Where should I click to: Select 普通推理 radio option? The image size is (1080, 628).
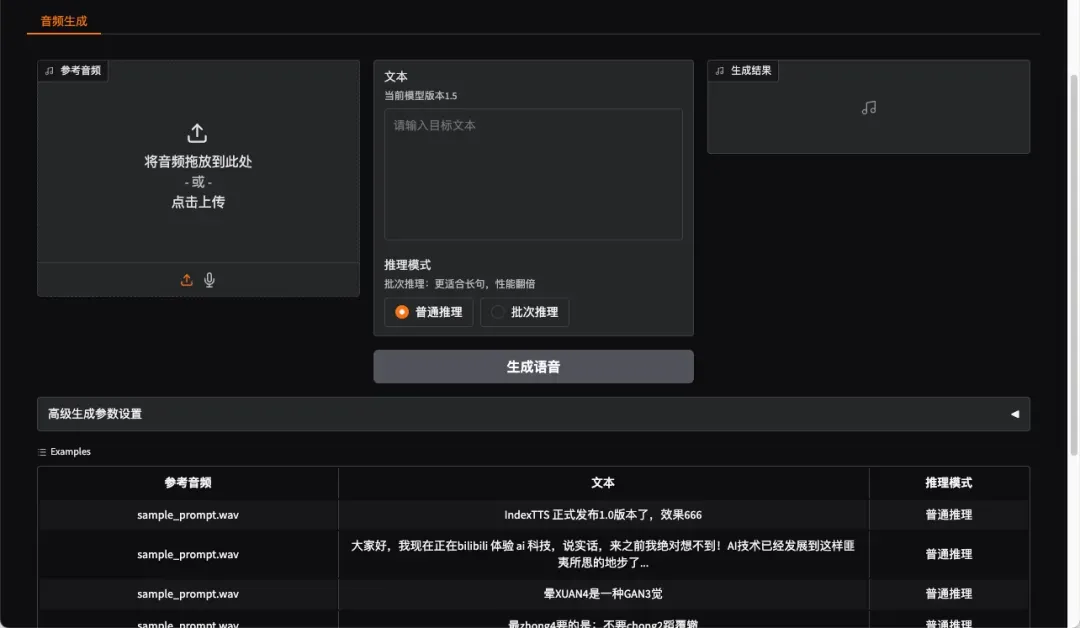(x=402, y=312)
